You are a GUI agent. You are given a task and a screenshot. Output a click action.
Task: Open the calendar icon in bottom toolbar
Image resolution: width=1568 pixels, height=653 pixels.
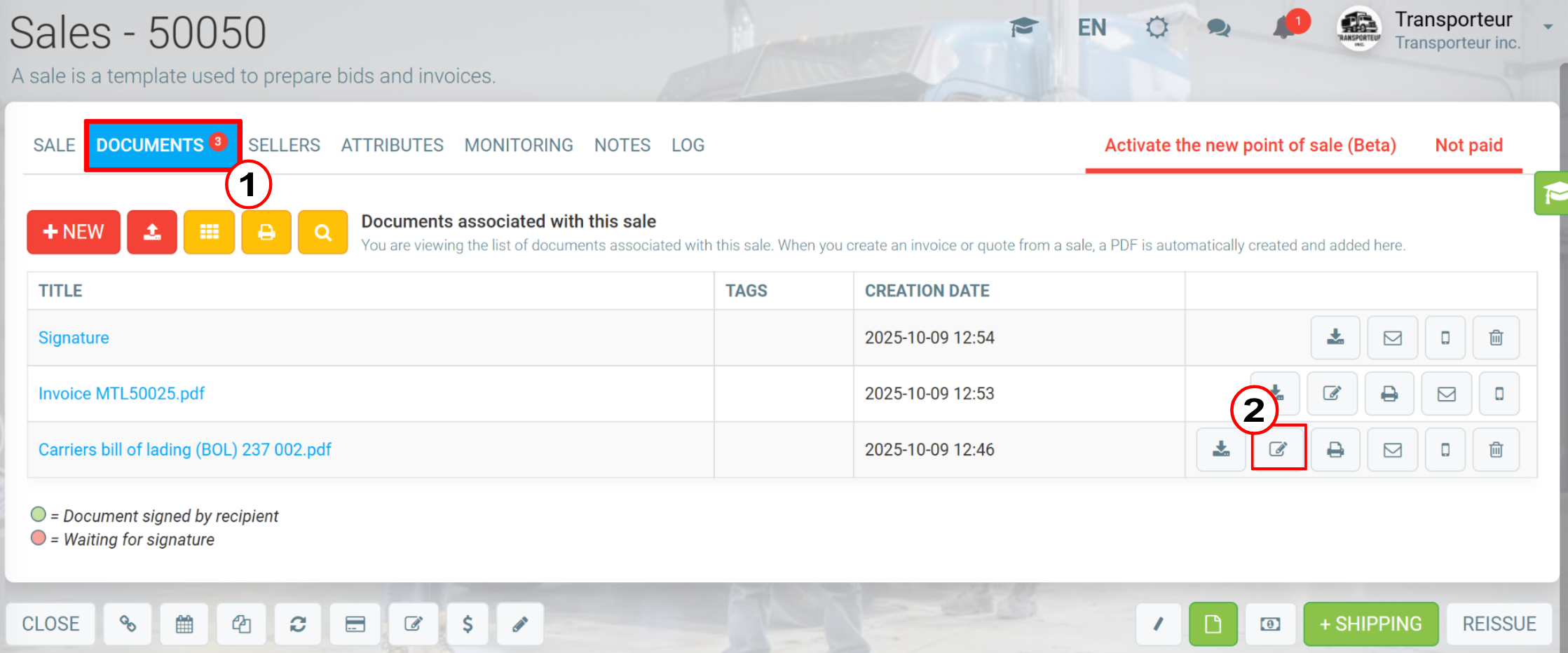click(184, 624)
